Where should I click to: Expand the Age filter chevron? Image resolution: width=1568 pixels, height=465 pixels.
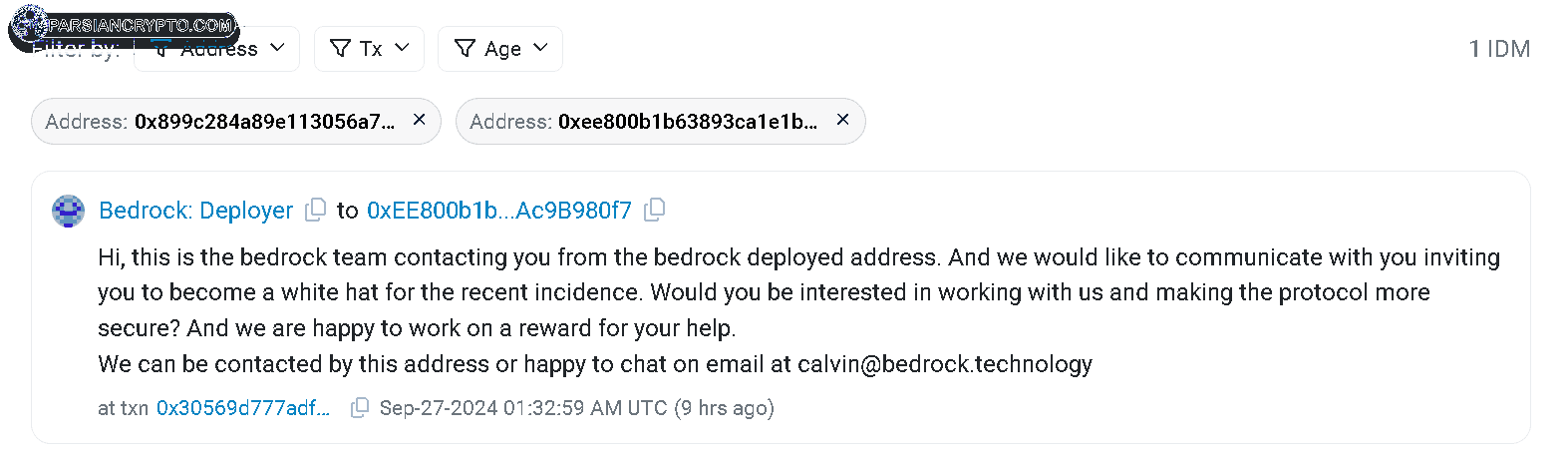(x=540, y=47)
